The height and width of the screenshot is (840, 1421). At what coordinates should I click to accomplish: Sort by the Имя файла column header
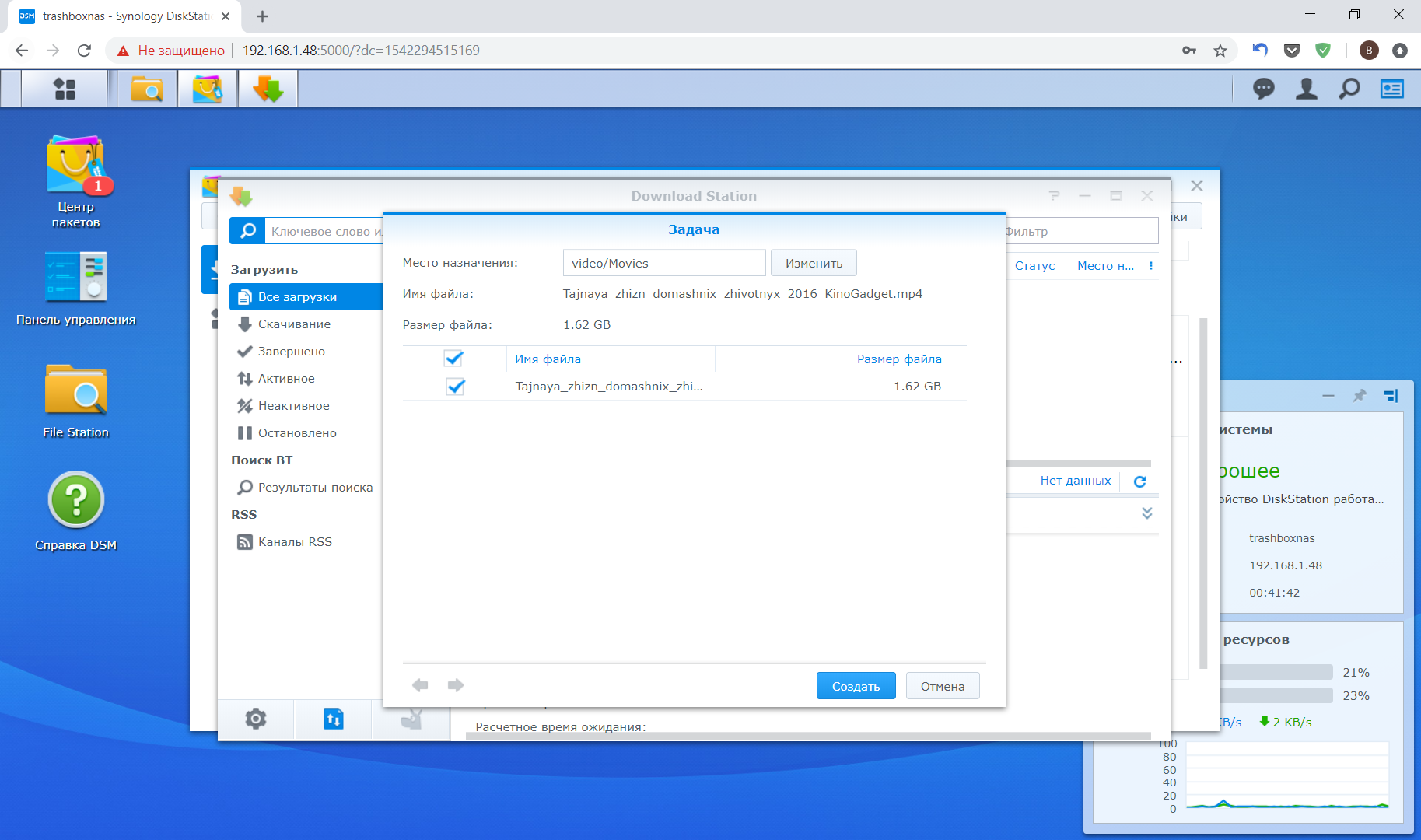[610, 359]
